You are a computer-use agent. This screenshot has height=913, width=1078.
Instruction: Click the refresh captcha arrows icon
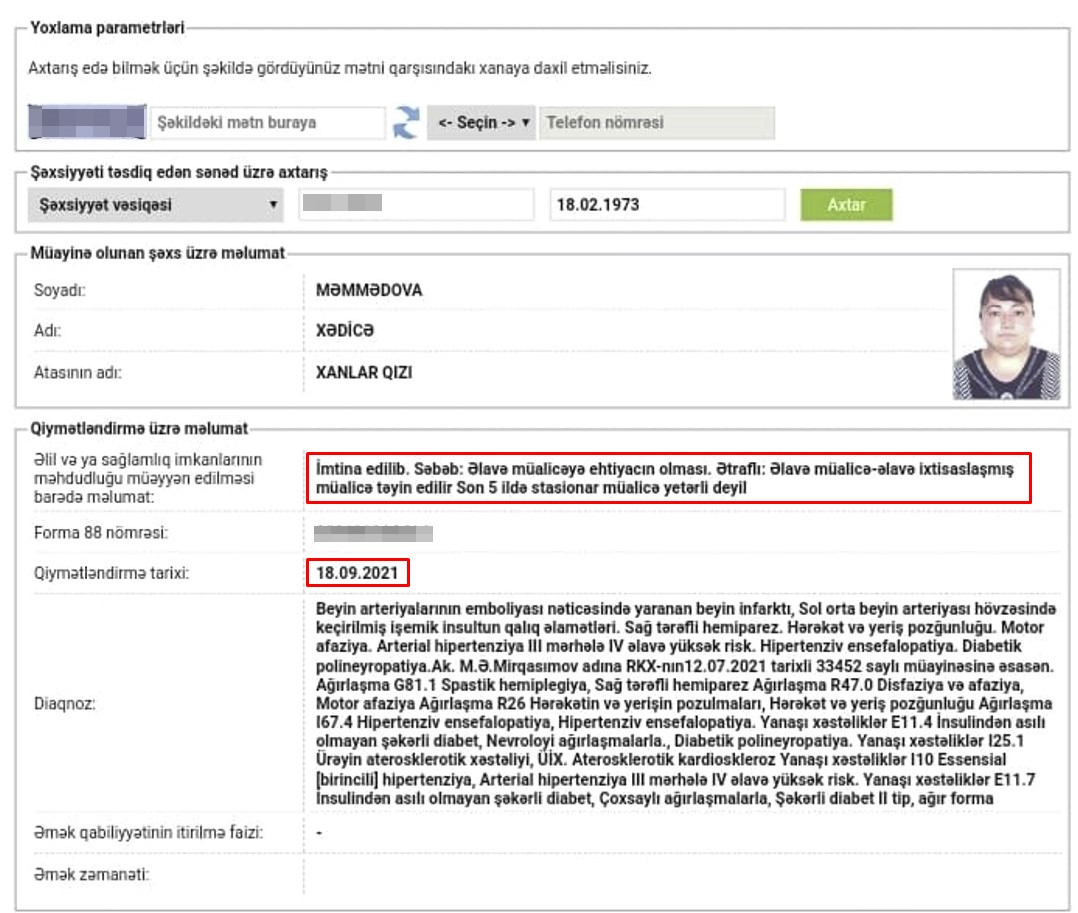(406, 123)
